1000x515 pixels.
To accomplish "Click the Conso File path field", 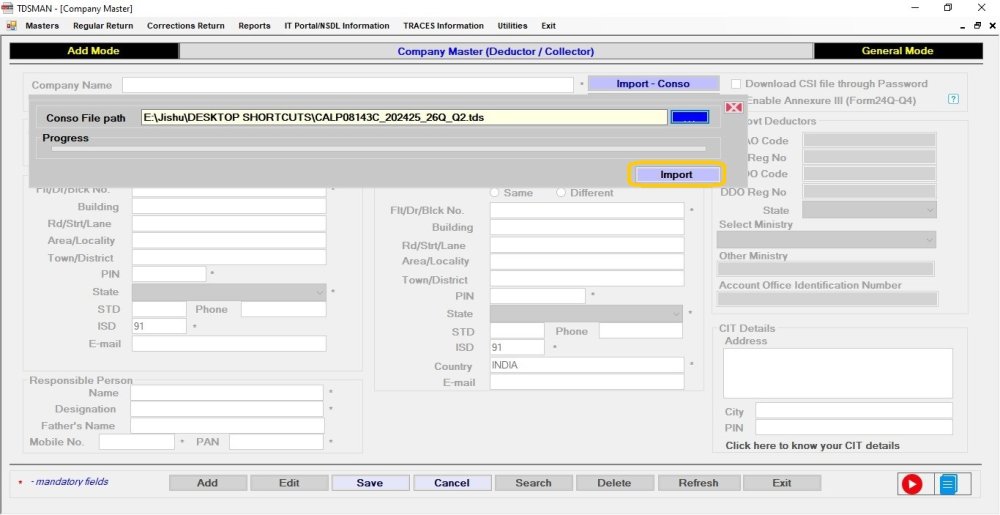I will pos(404,117).
